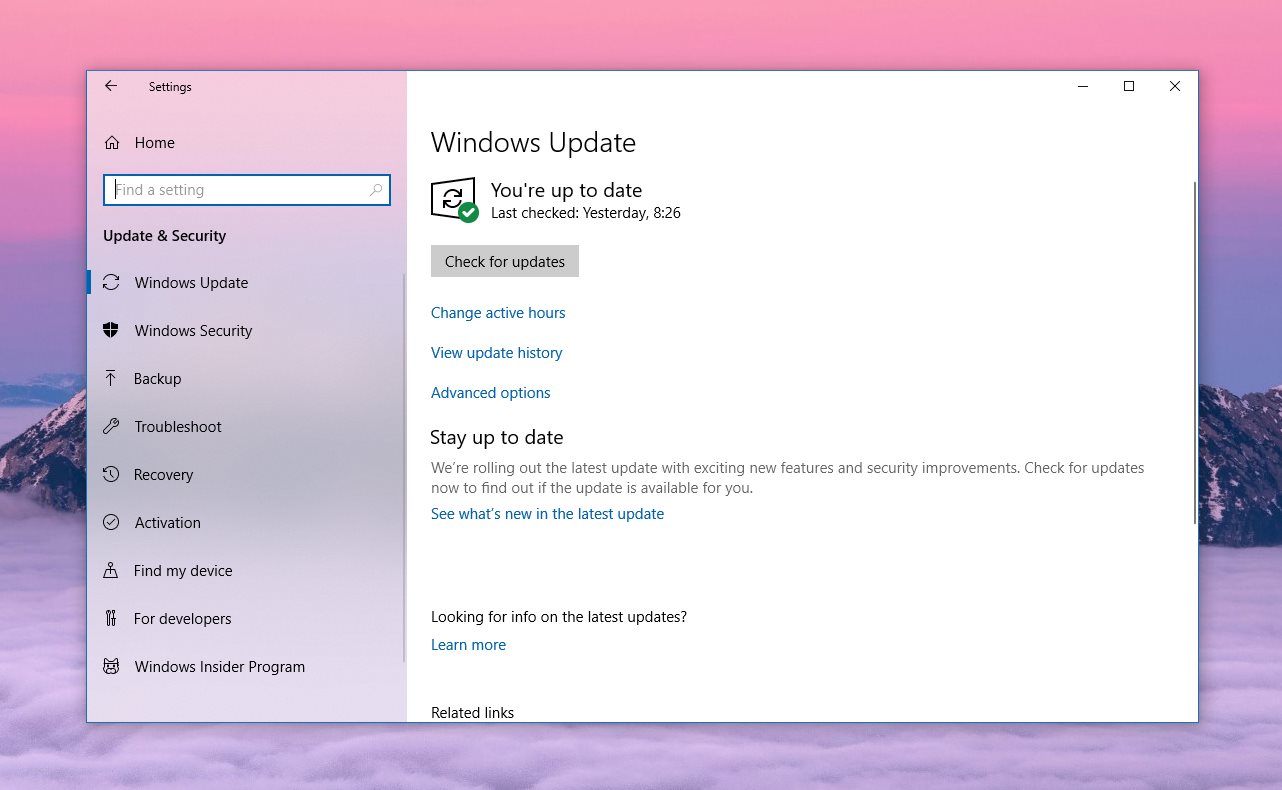
Task: Click the Windows Insider Program cat icon
Action: coord(111,667)
